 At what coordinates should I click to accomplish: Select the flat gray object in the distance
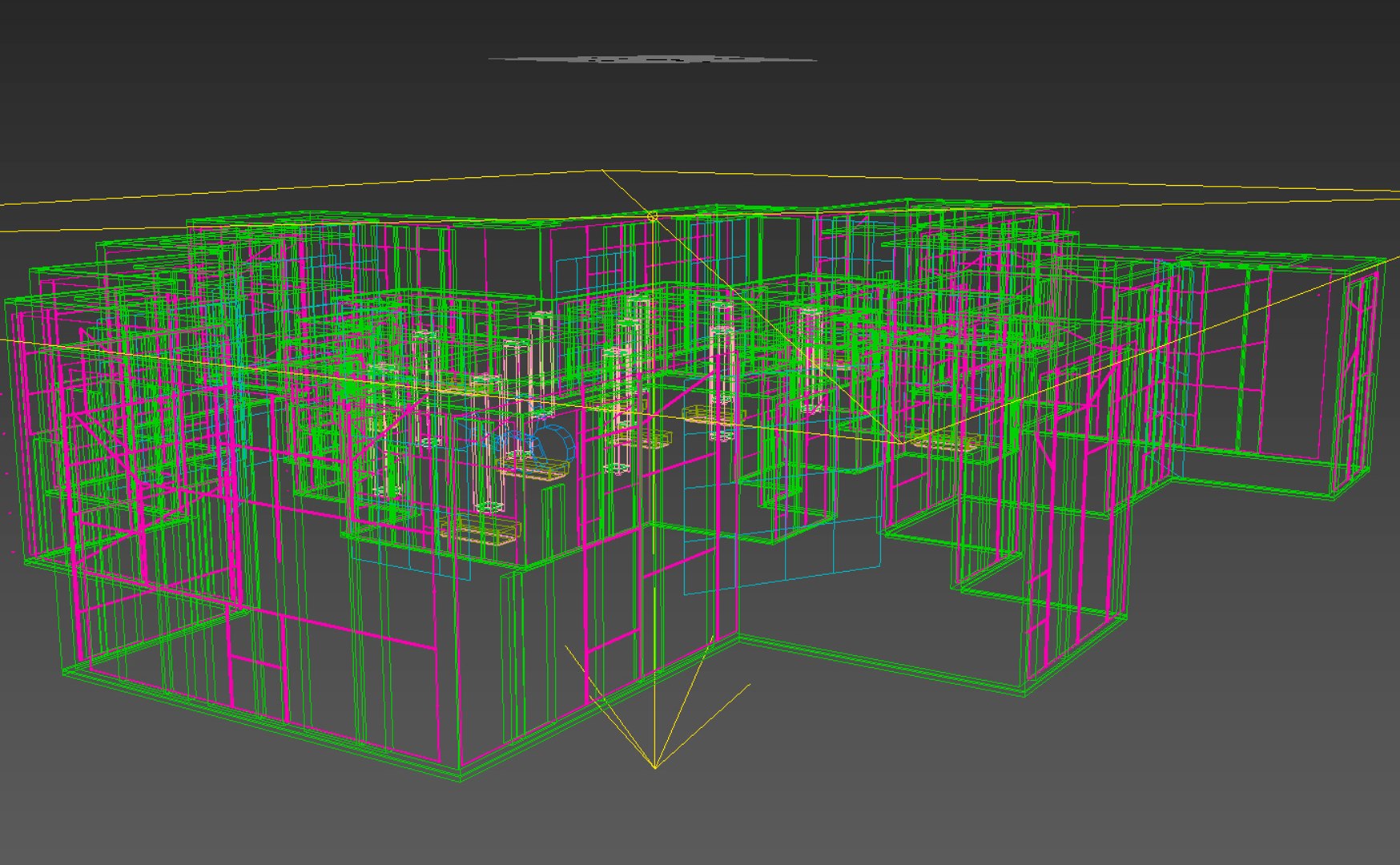(x=652, y=59)
